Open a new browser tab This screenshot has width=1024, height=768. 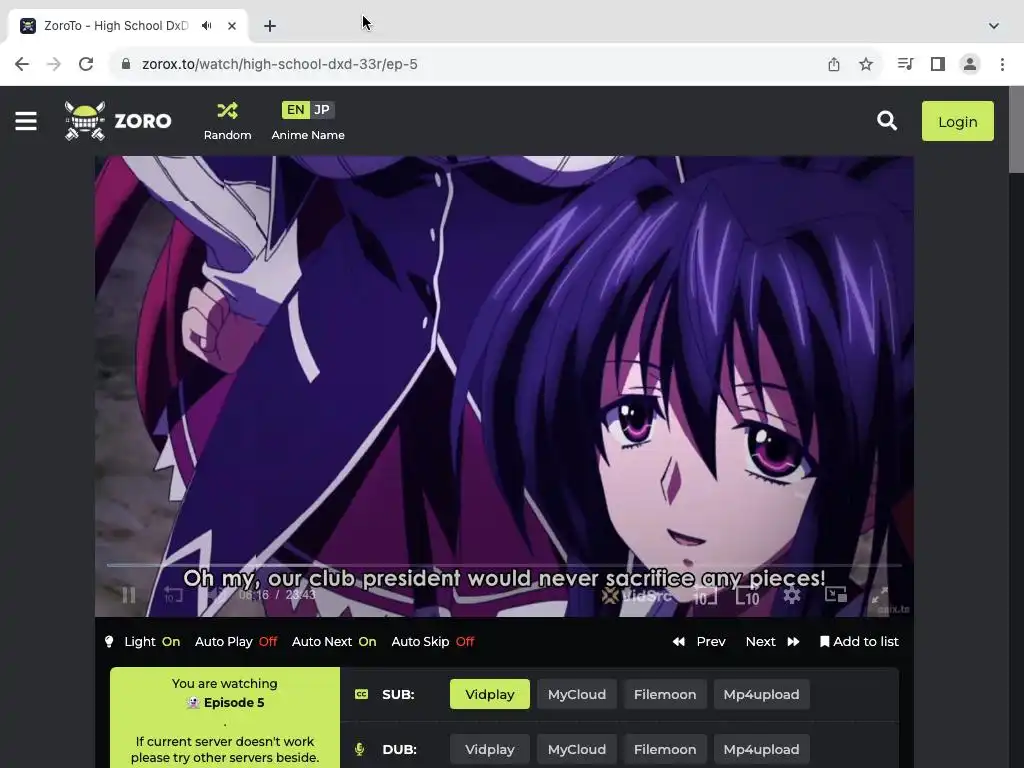click(270, 25)
